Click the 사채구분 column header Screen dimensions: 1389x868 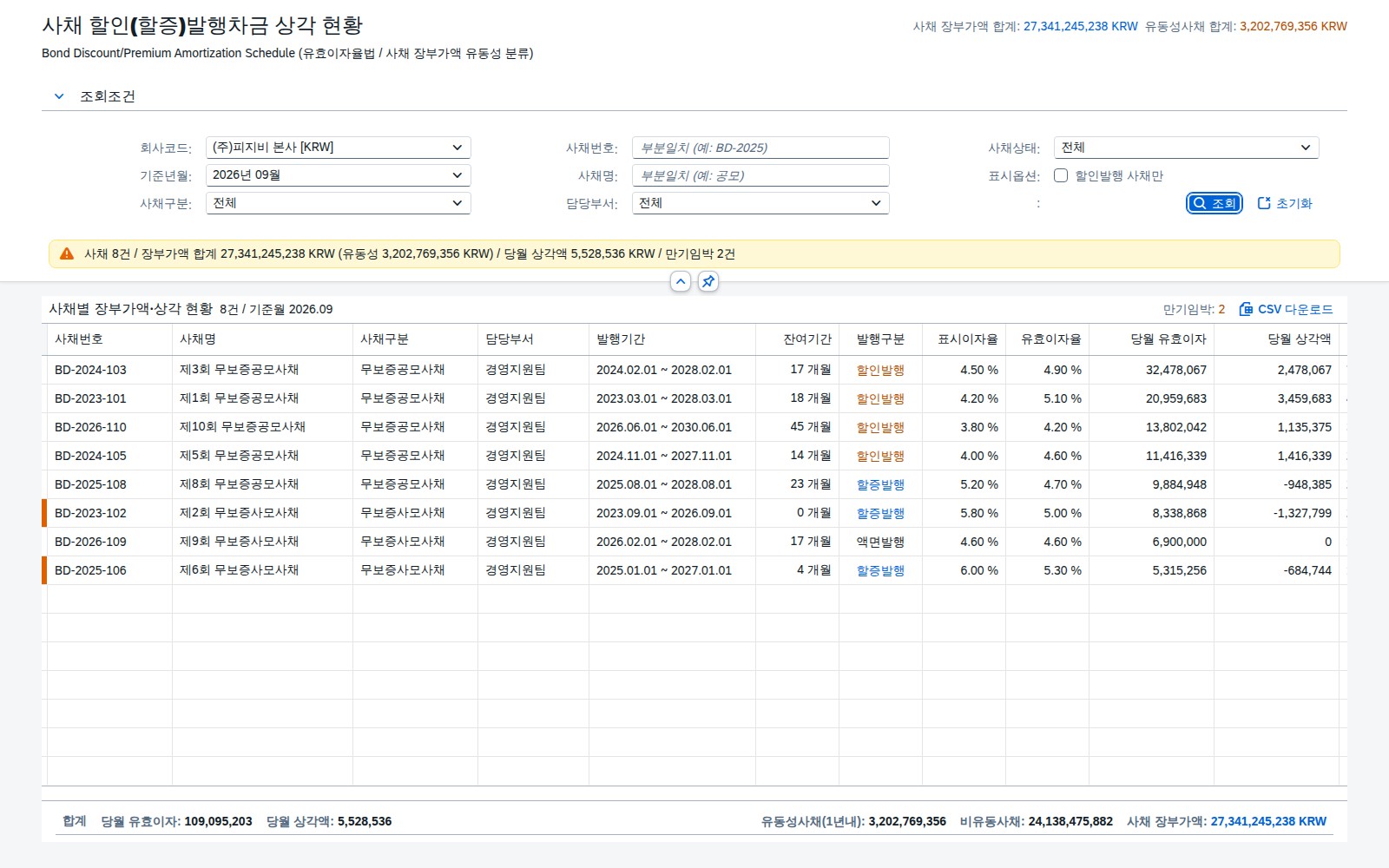[x=415, y=339]
